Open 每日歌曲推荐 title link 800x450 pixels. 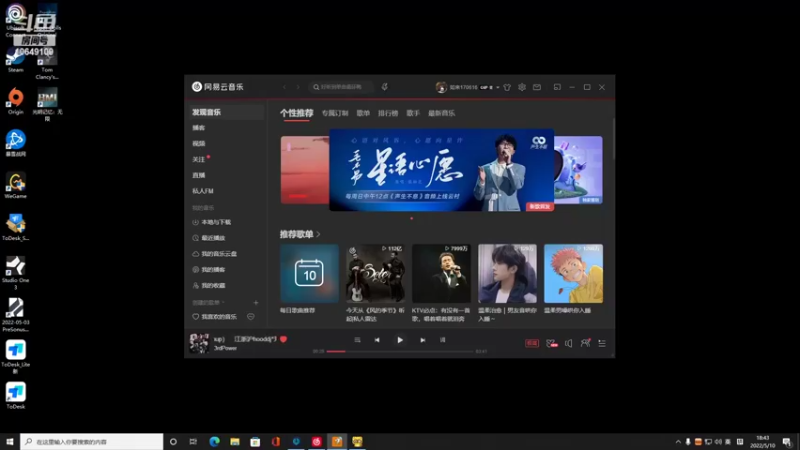(x=297, y=310)
